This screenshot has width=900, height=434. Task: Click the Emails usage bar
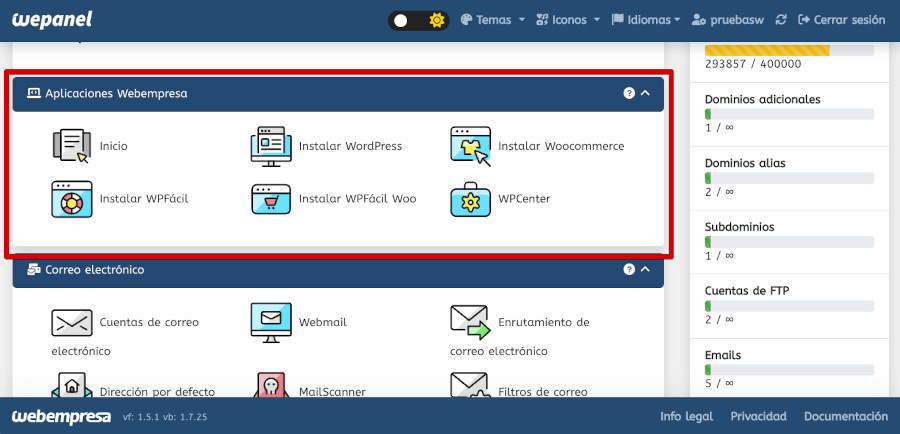(x=789, y=370)
